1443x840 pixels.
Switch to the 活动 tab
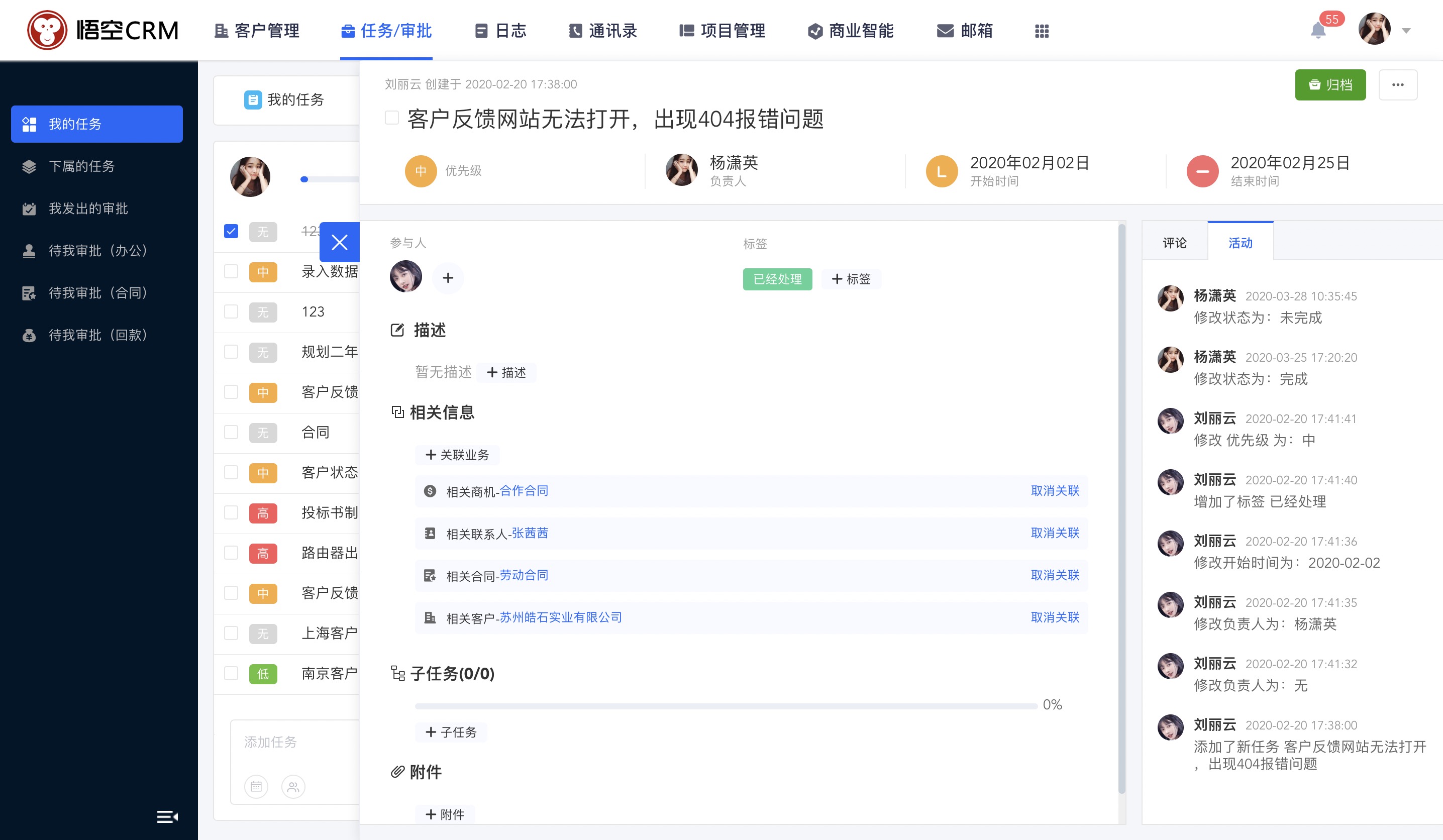(1241, 242)
